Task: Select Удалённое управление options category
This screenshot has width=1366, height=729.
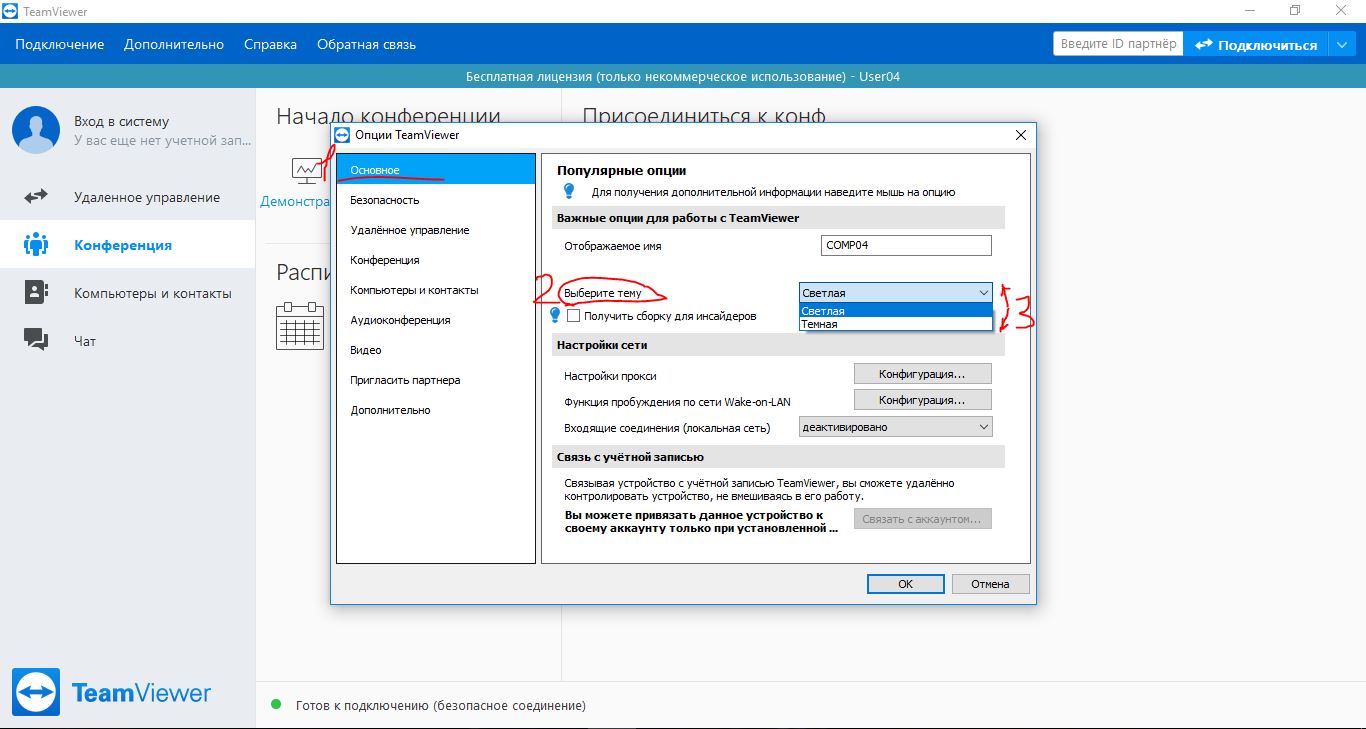Action: click(x=436, y=230)
